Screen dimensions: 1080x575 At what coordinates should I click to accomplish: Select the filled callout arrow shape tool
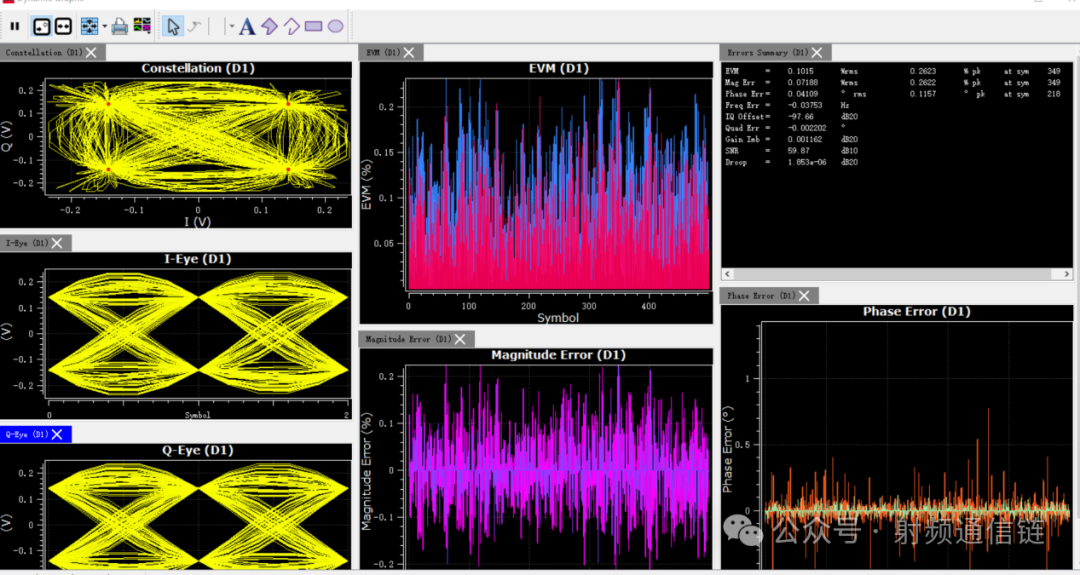click(269, 26)
